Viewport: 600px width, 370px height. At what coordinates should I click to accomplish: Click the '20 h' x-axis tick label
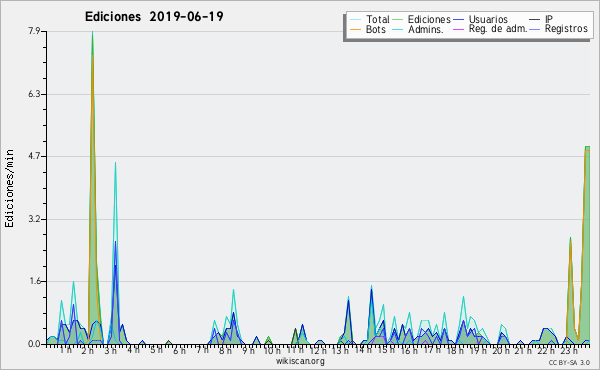(x=501, y=350)
